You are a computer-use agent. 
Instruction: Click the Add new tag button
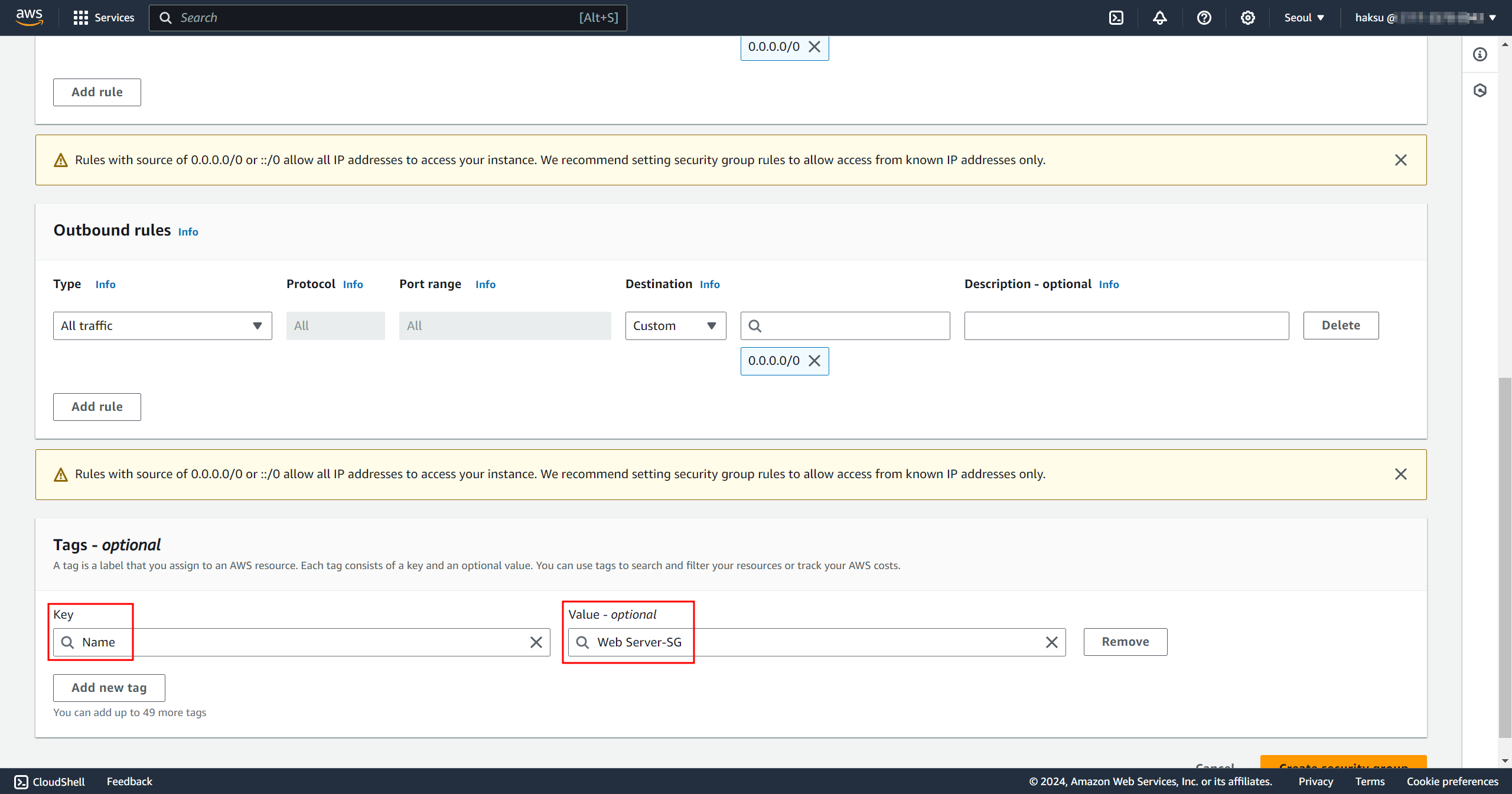click(109, 688)
